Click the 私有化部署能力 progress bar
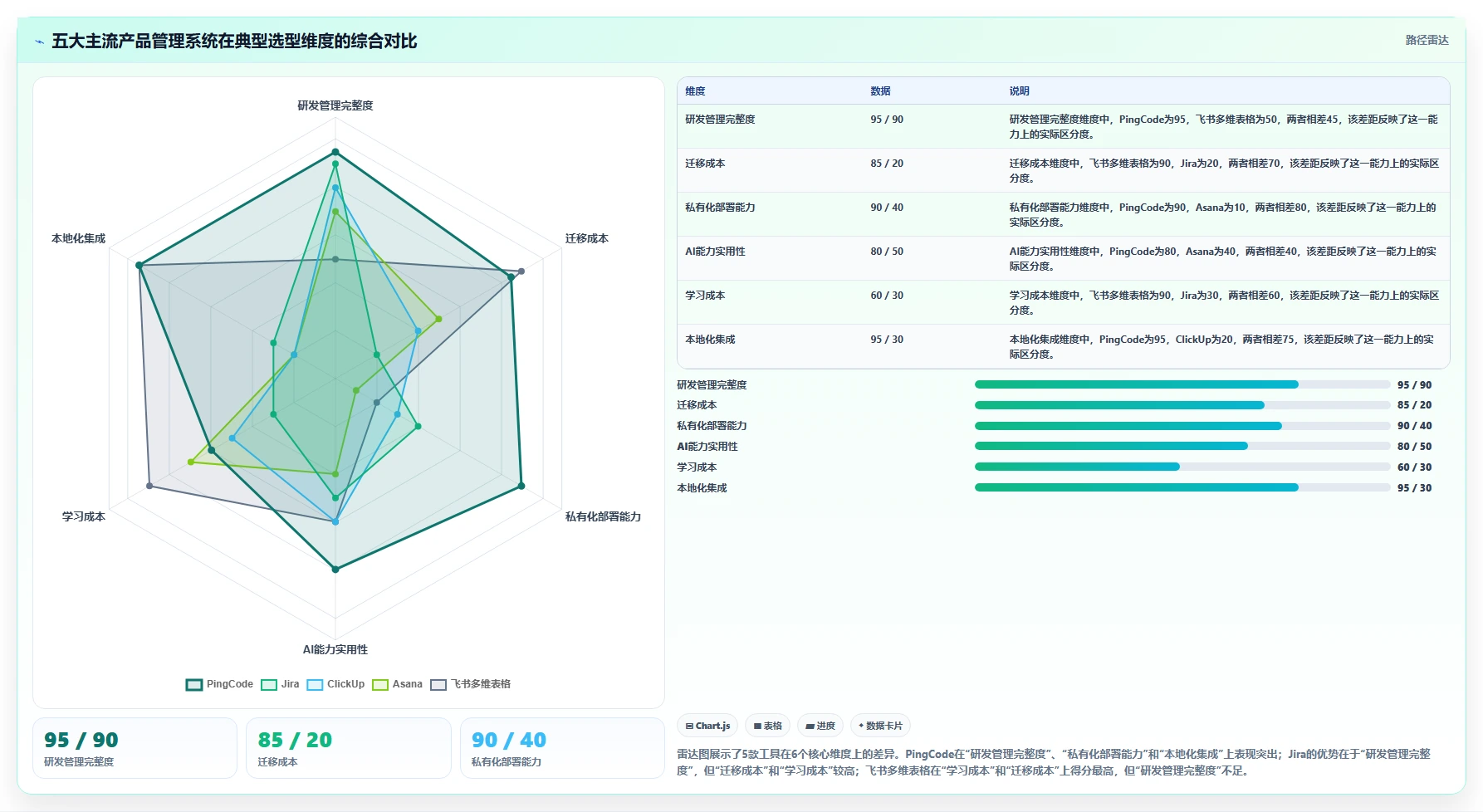The width and height of the screenshot is (1483, 812). click(x=1182, y=426)
